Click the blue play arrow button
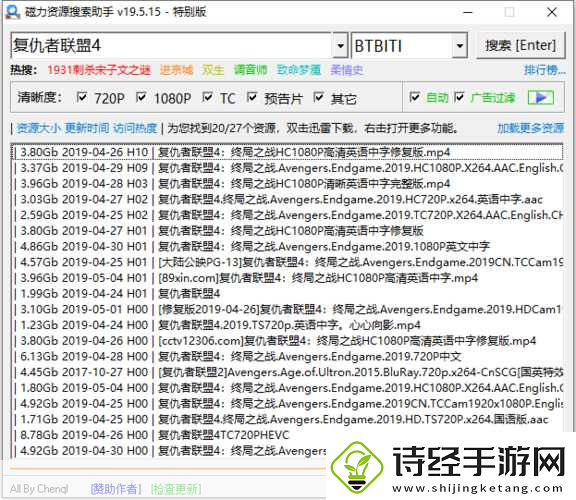This screenshot has height=500, width=576. click(x=540, y=98)
